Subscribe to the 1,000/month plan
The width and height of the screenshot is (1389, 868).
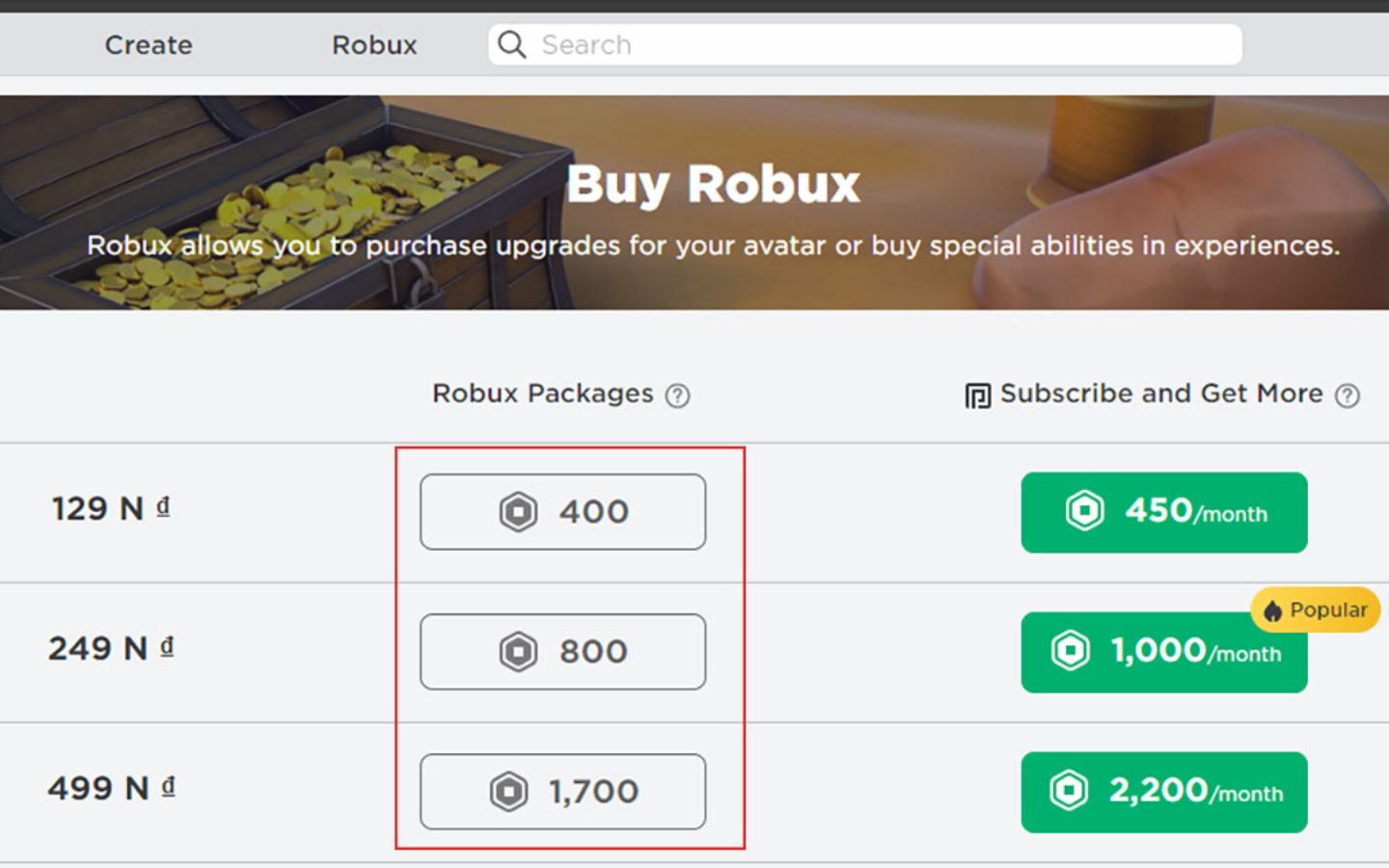(1163, 653)
